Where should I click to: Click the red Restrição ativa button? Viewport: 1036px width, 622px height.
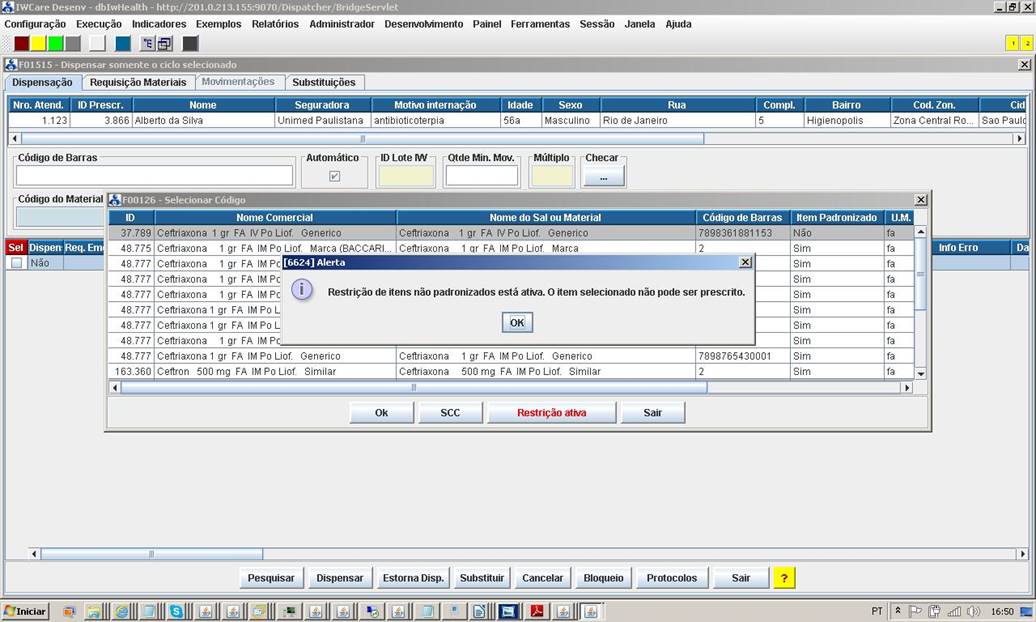coord(551,413)
